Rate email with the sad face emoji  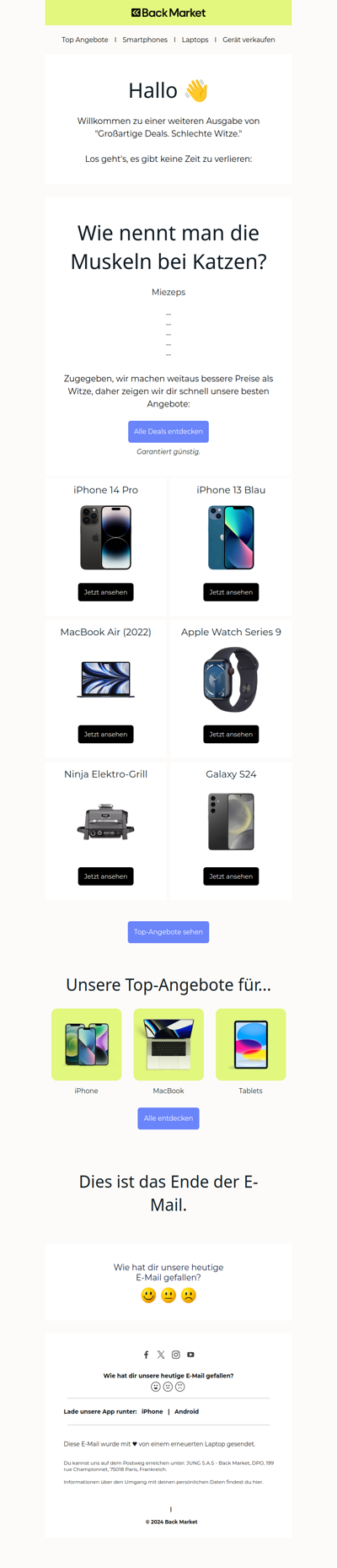(x=189, y=1296)
